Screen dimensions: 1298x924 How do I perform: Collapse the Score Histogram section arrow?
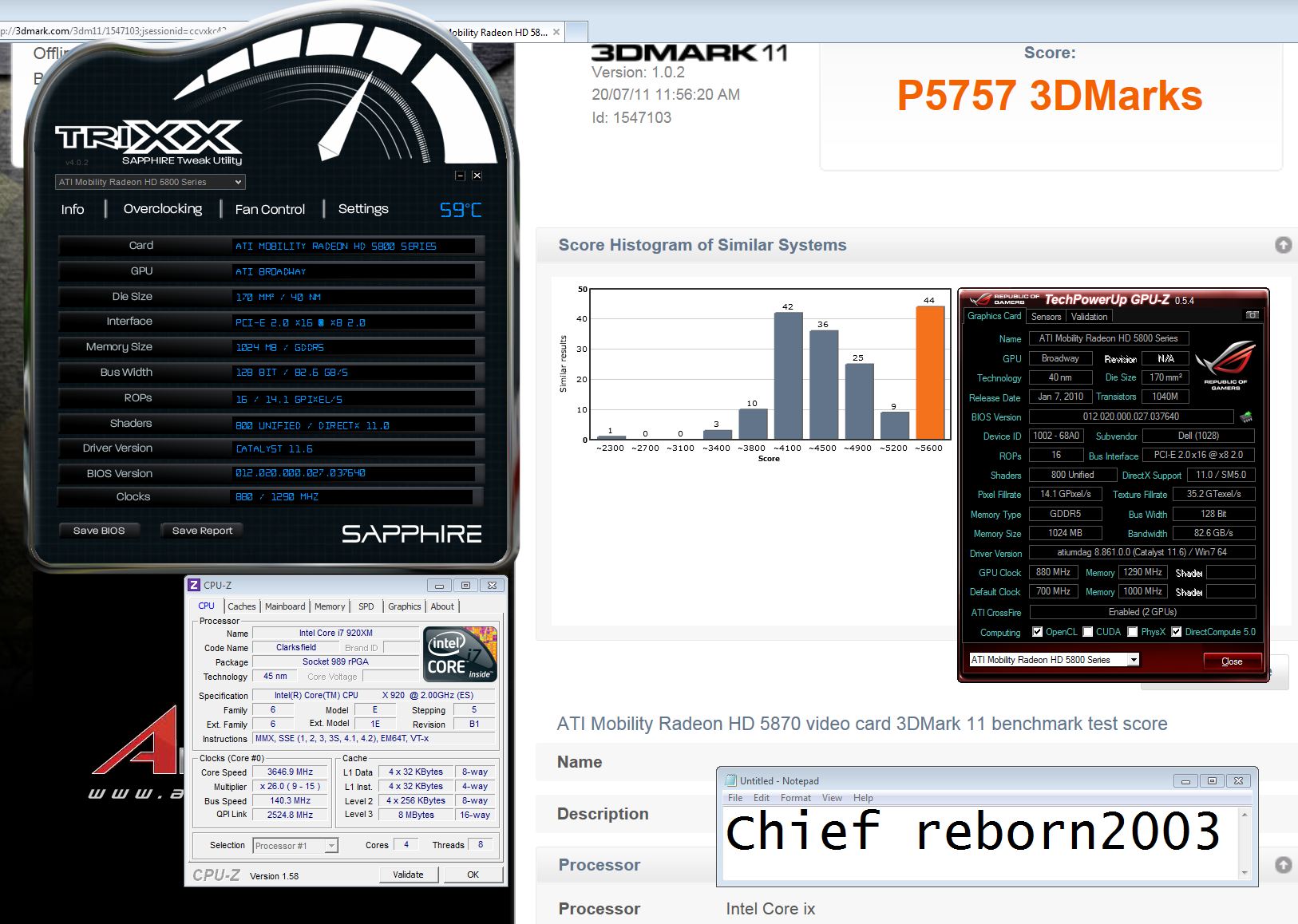pyautogui.click(x=1283, y=245)
